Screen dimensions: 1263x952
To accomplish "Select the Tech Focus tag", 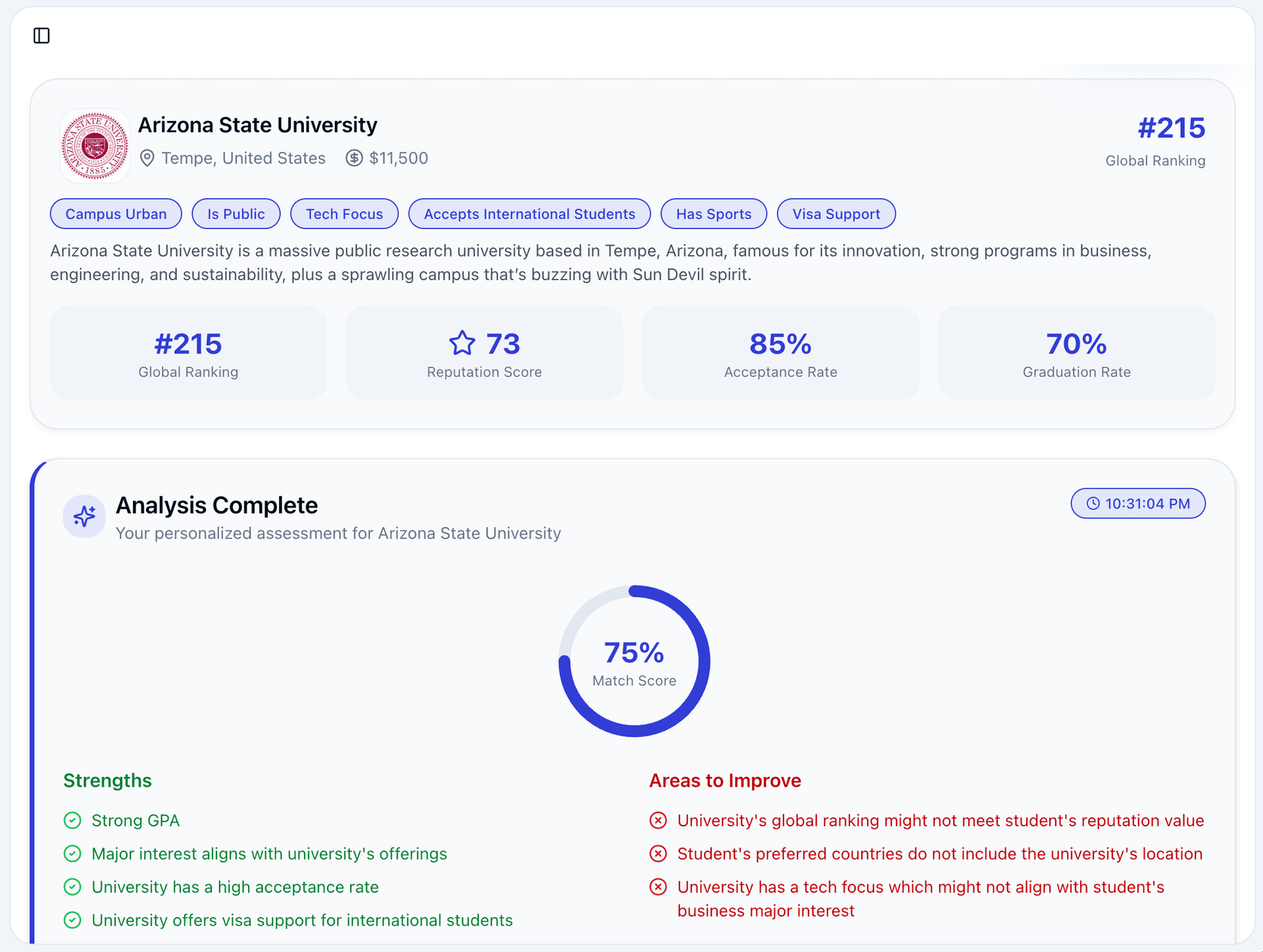I will coord(345,214).
